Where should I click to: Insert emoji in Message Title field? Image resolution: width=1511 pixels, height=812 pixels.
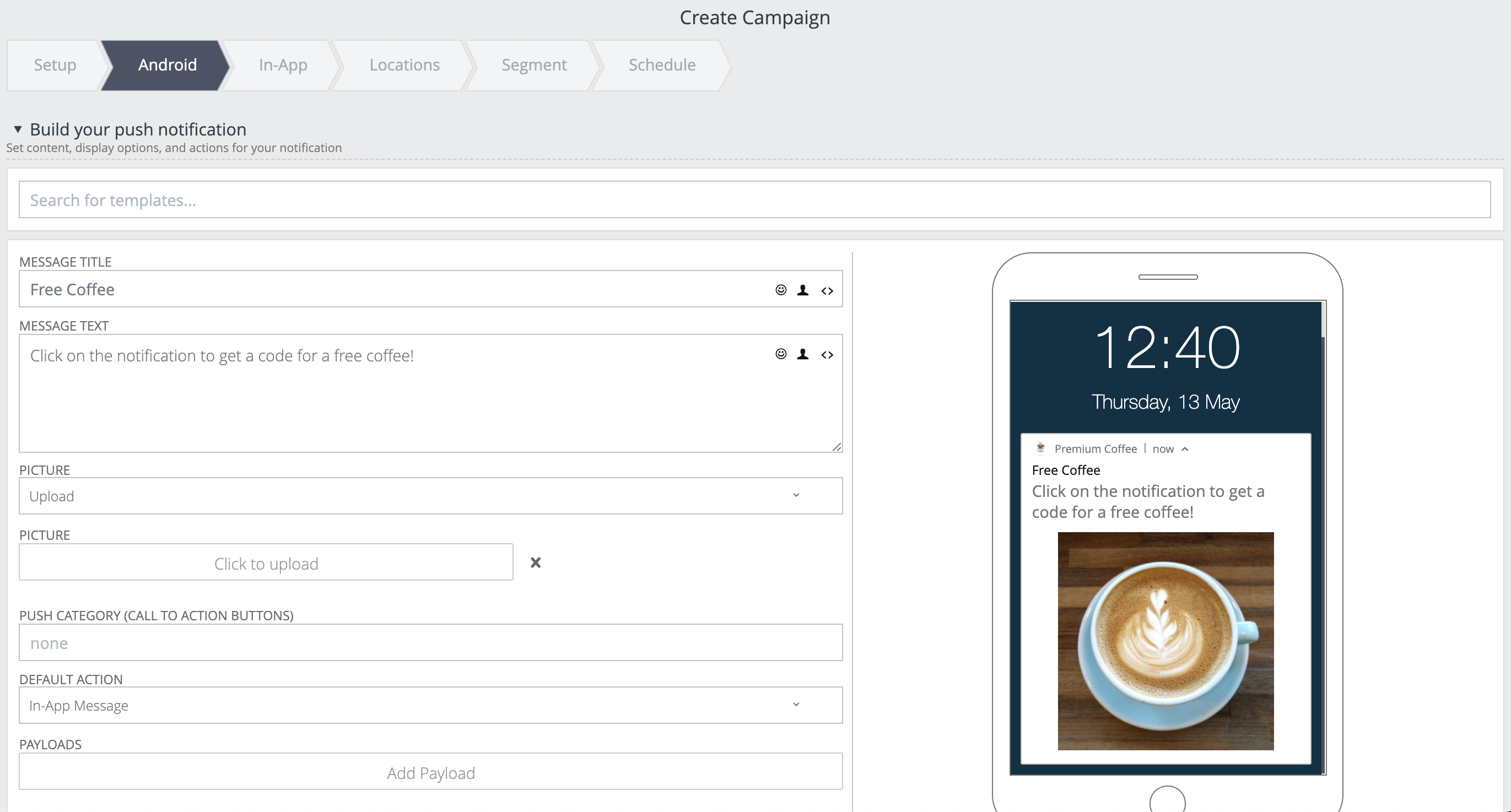coord(781,290)
